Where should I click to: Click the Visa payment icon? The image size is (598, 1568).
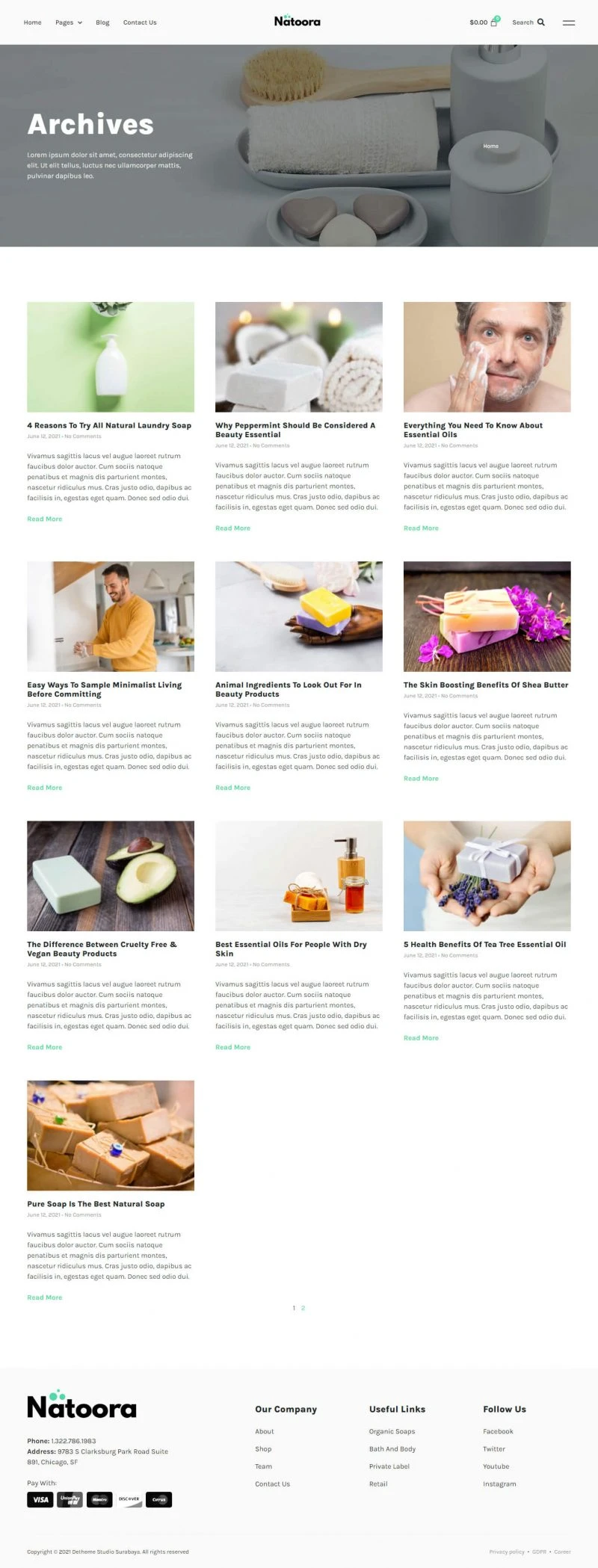[40, 1499]
